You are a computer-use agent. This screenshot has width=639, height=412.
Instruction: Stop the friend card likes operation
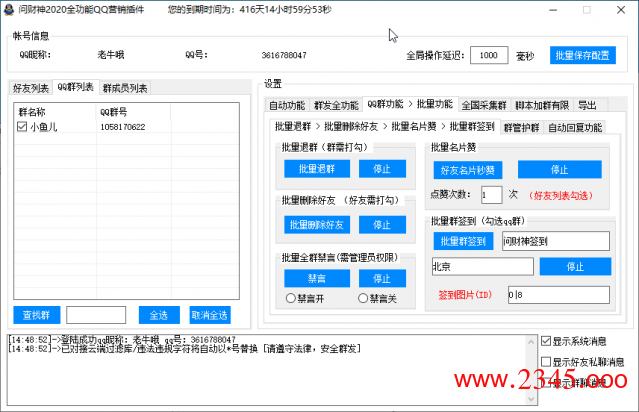tap(559, 170)
